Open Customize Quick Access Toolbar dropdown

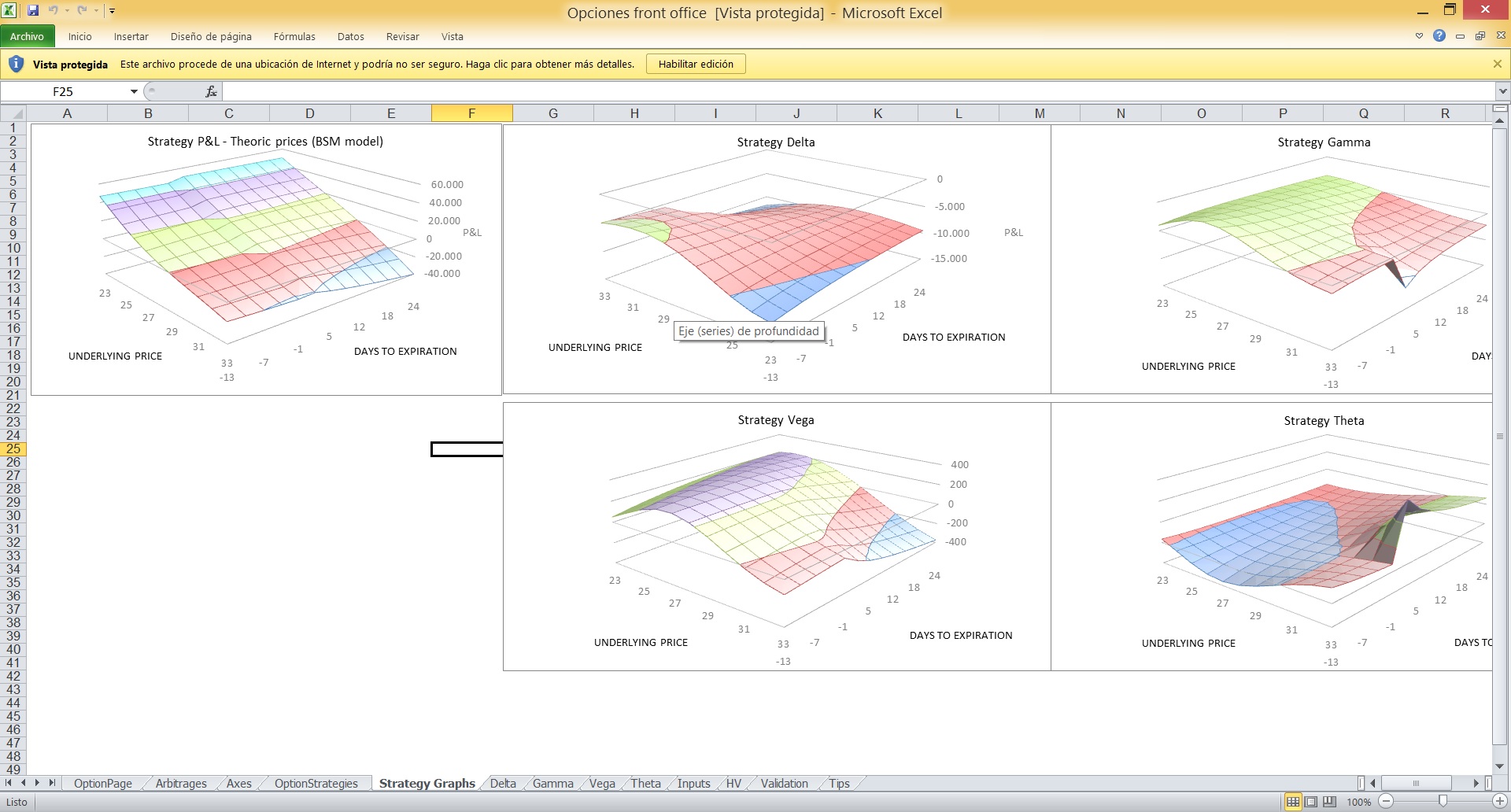pyautogui.click(x=113, y=11)
